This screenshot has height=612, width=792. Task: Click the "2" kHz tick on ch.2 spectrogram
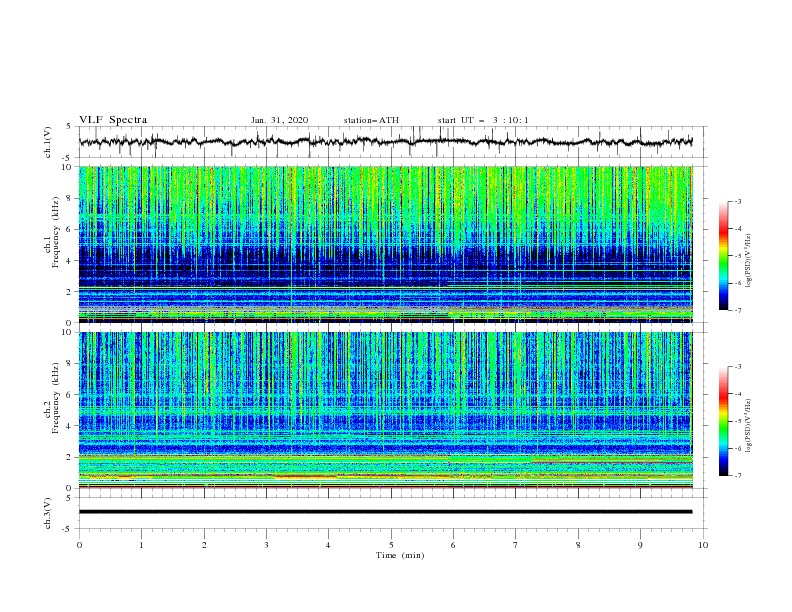tap(70, 457)
